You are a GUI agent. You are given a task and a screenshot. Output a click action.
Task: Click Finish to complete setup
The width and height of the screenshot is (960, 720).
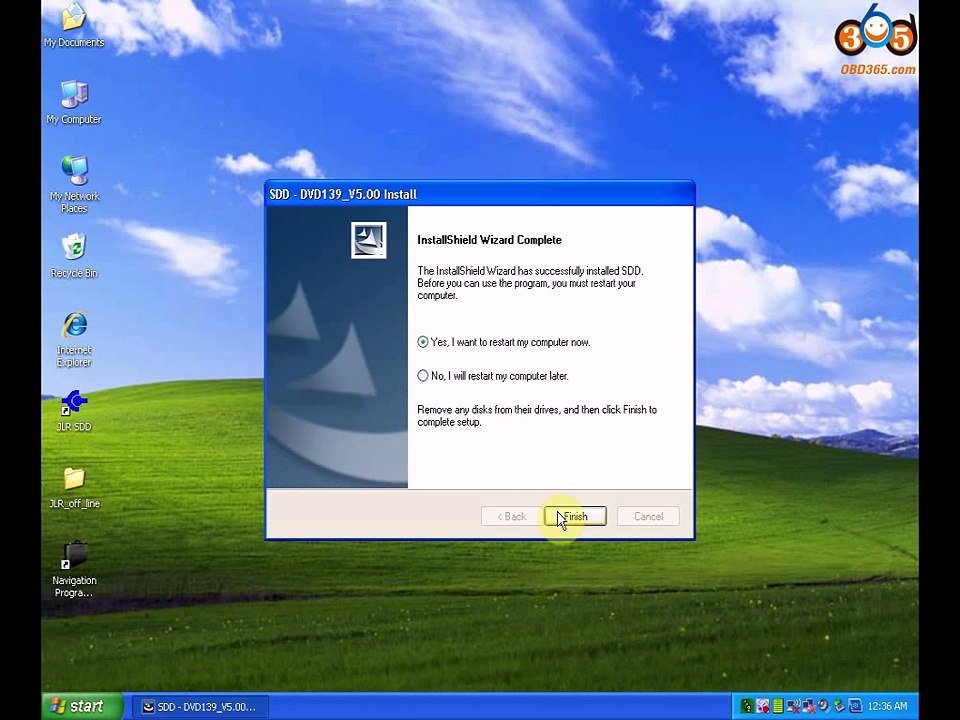click(576, 516)
